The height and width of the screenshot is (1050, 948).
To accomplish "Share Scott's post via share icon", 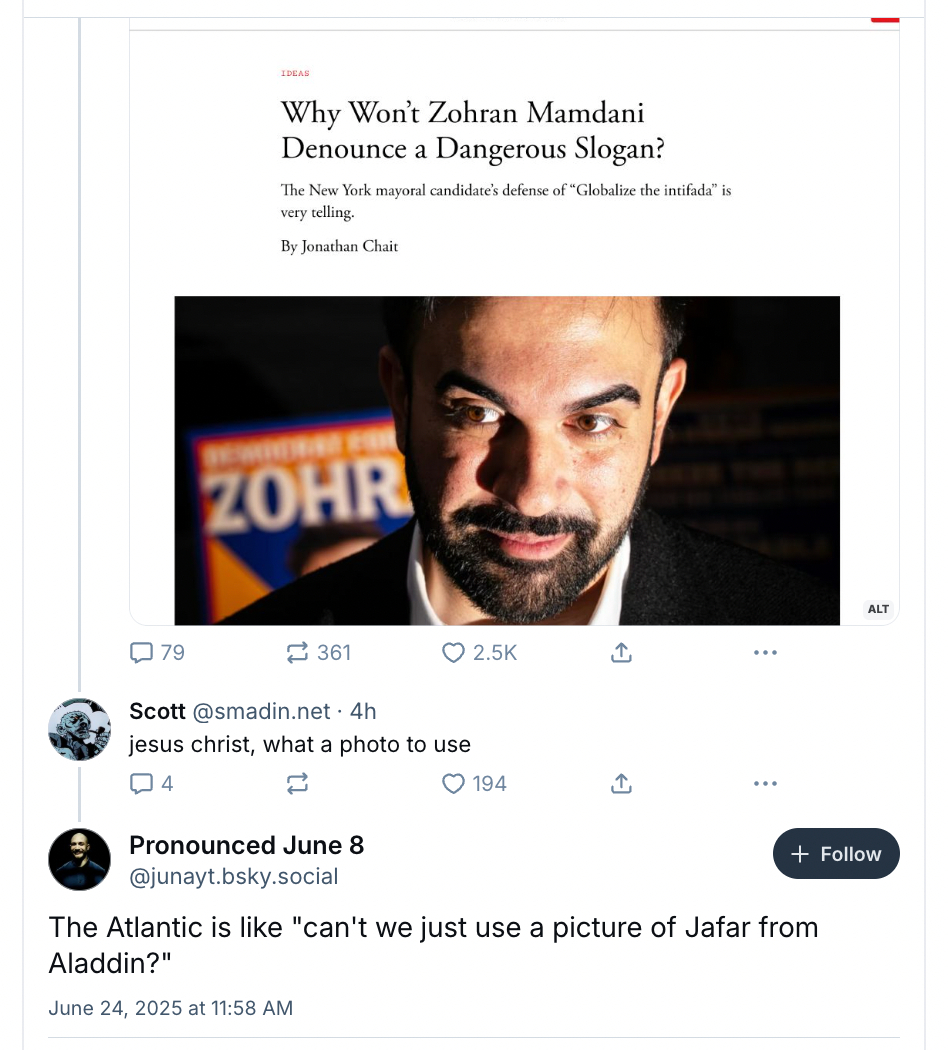I will 620,784.
